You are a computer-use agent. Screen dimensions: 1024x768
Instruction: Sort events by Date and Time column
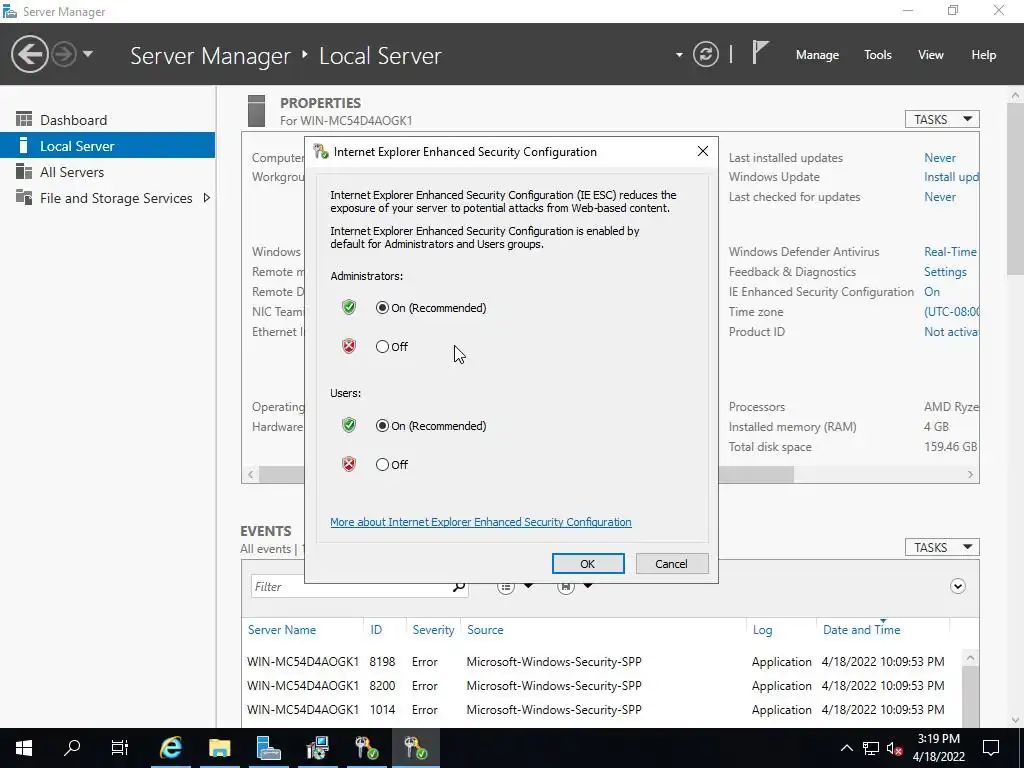861,630
